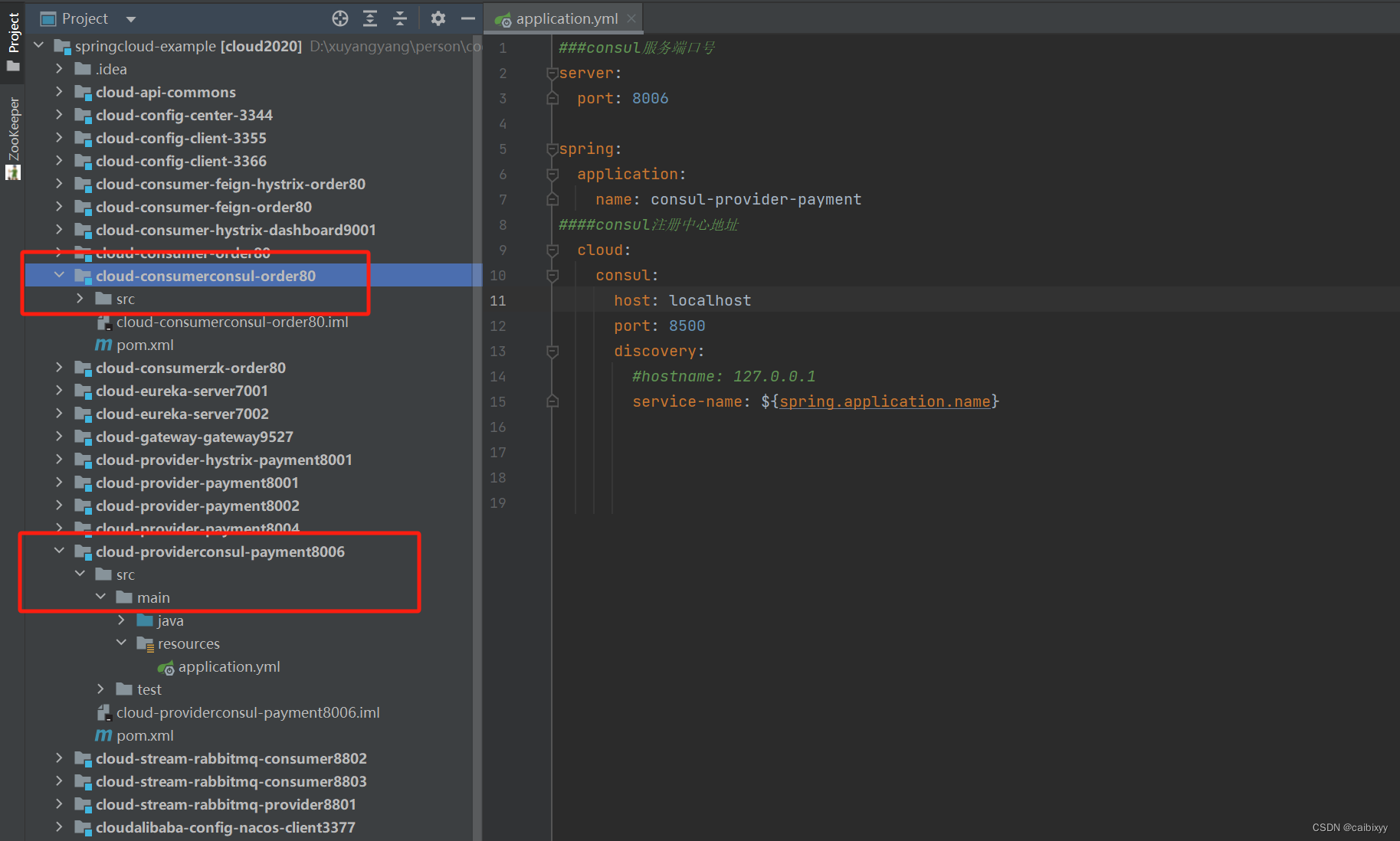Select cloud-stream-rabbitmq-consumer8803 module

pos(231,781)
